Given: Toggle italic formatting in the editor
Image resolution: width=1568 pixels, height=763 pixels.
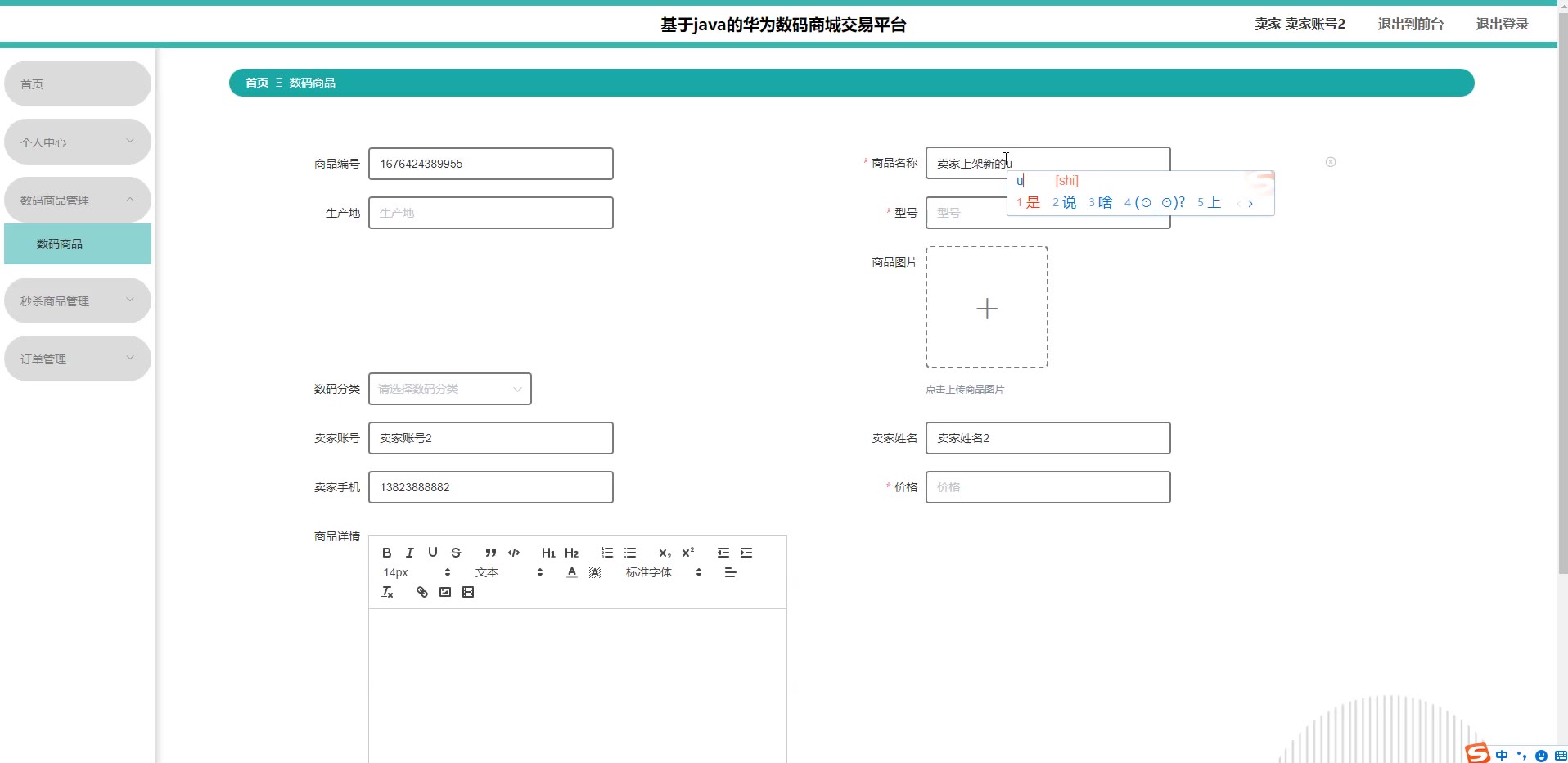Looking at the screenshot, I should [410, 553].
